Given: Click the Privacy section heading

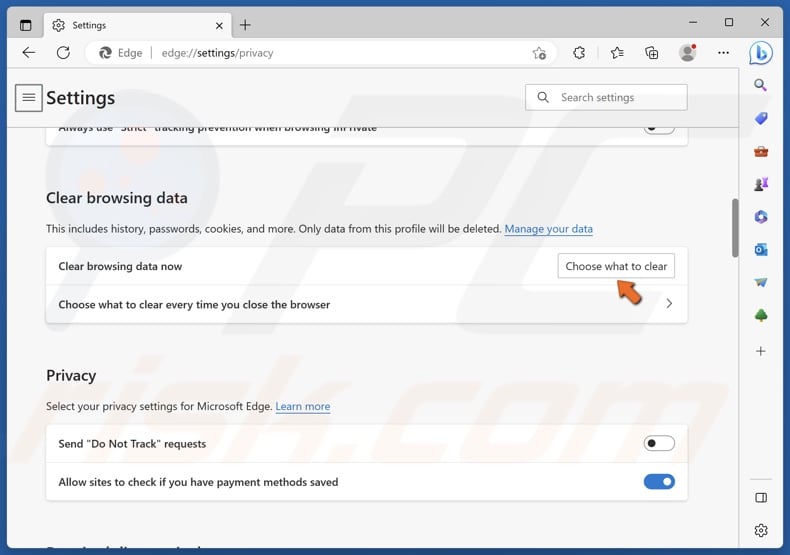Looking at the screenshot, I should coord(71,376).
